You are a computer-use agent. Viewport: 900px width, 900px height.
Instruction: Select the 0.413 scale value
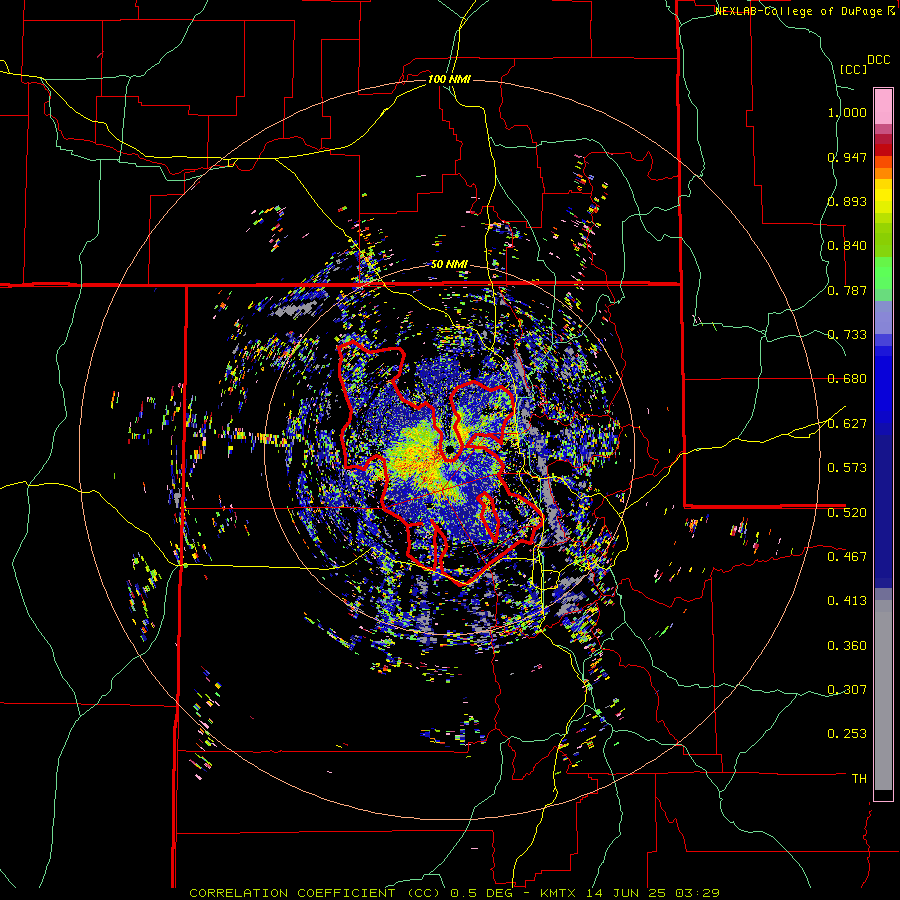847,601
